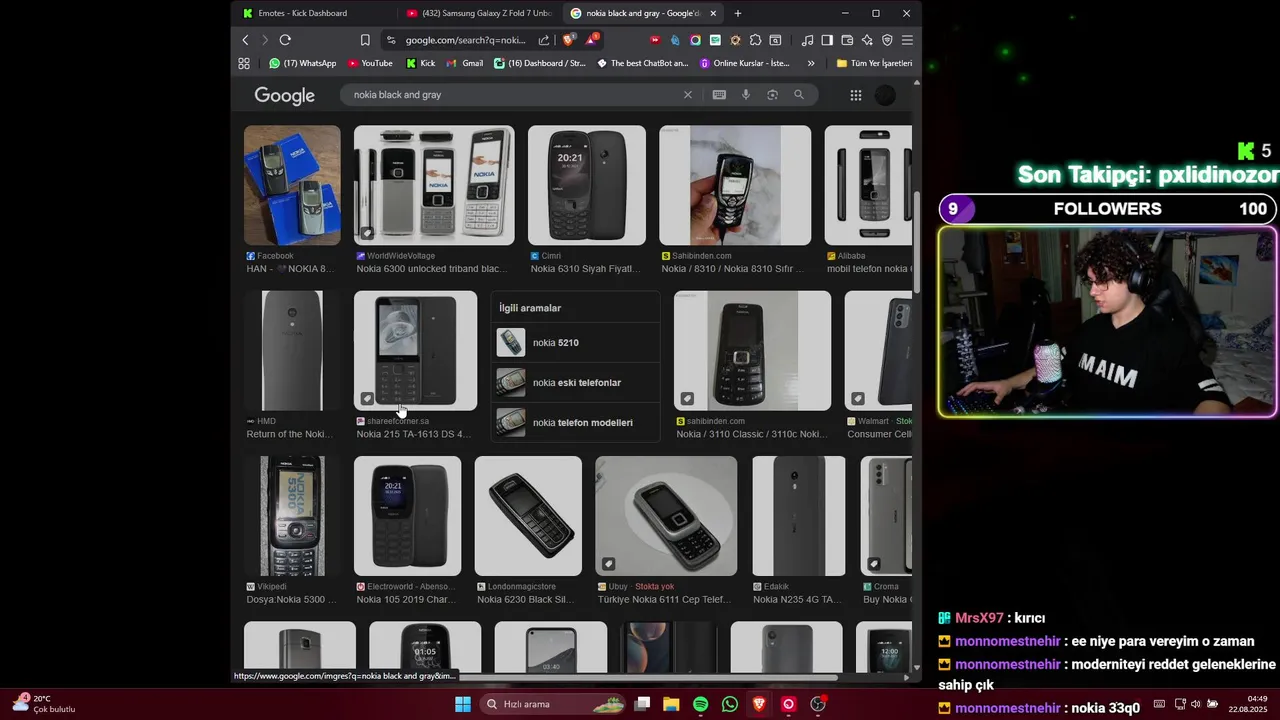Open the Brave Wallet icon
The height and width of the screenshot is (720, 1280).
point(847,40)
